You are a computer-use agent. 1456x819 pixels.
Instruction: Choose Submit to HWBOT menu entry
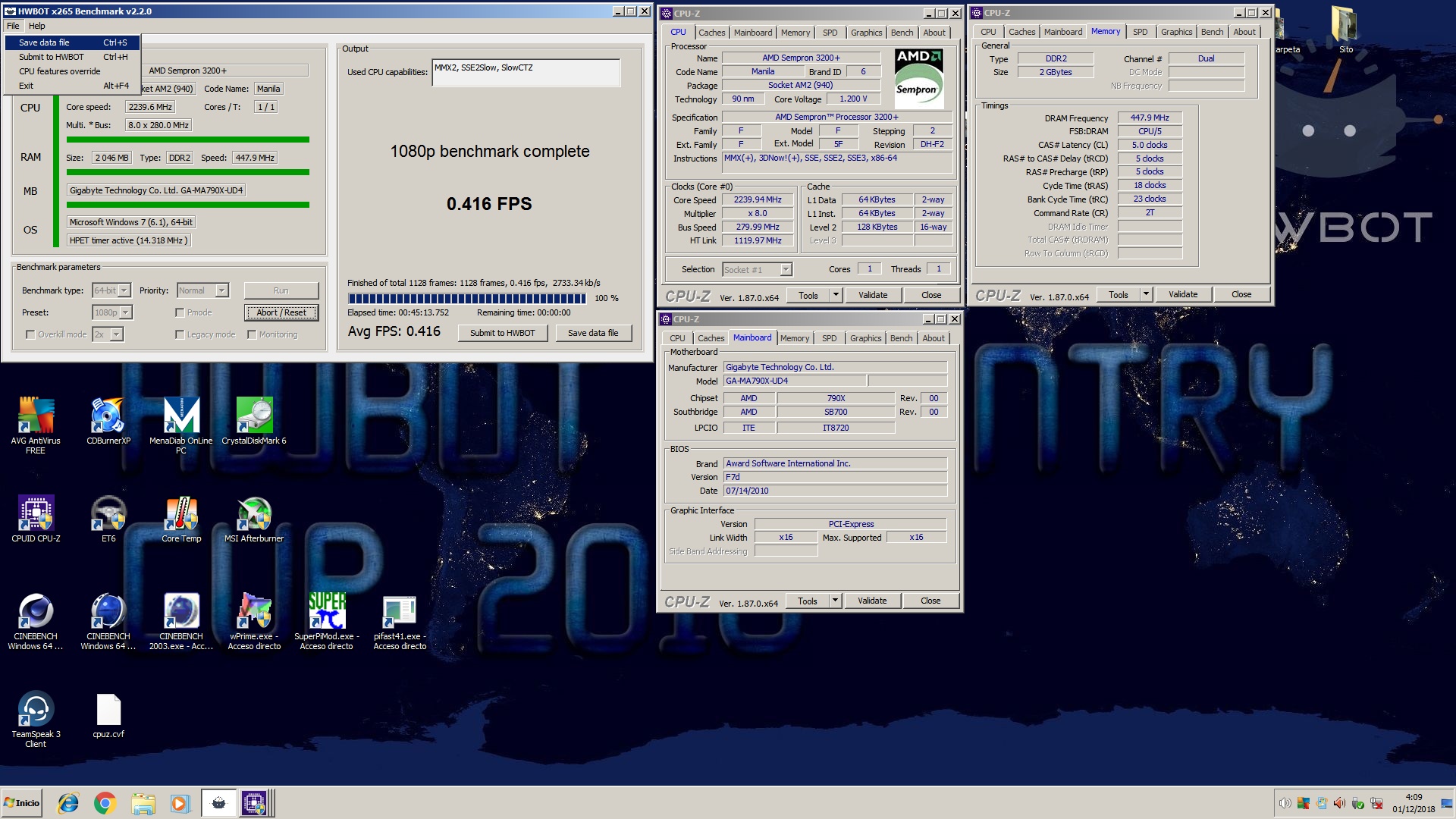pos(73,57)
